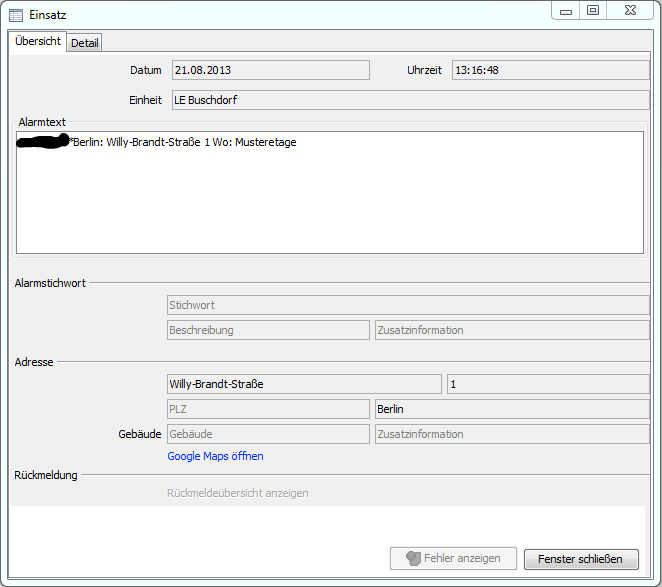Click the Uhrzeit field showing 13:16:48

click(x=550, y=70)
